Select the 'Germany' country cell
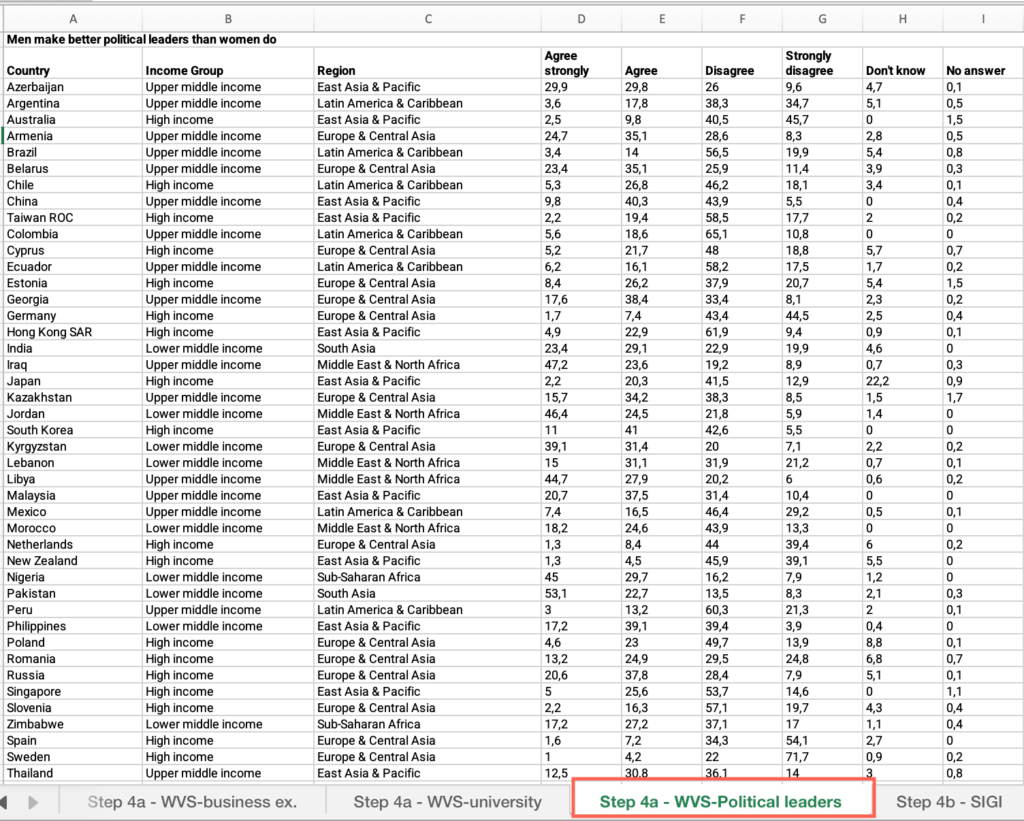The height and width of the screenshot is (821, 1024). [x=73, y=315]
